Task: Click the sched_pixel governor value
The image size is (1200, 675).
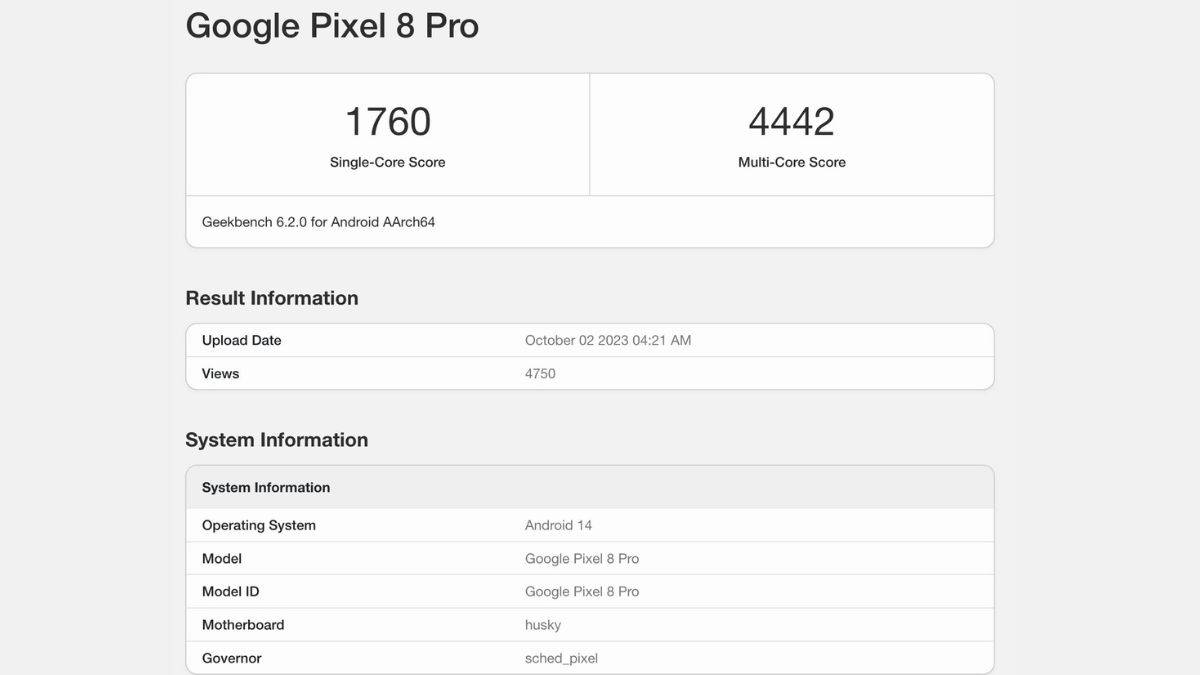Action: click(x=561, y=658)
